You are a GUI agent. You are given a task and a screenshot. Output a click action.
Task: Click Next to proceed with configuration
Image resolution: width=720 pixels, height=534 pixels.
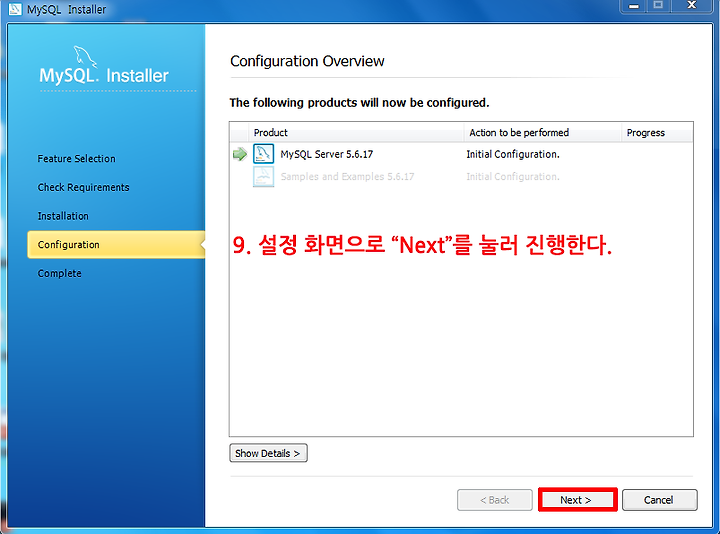point(577,500)
